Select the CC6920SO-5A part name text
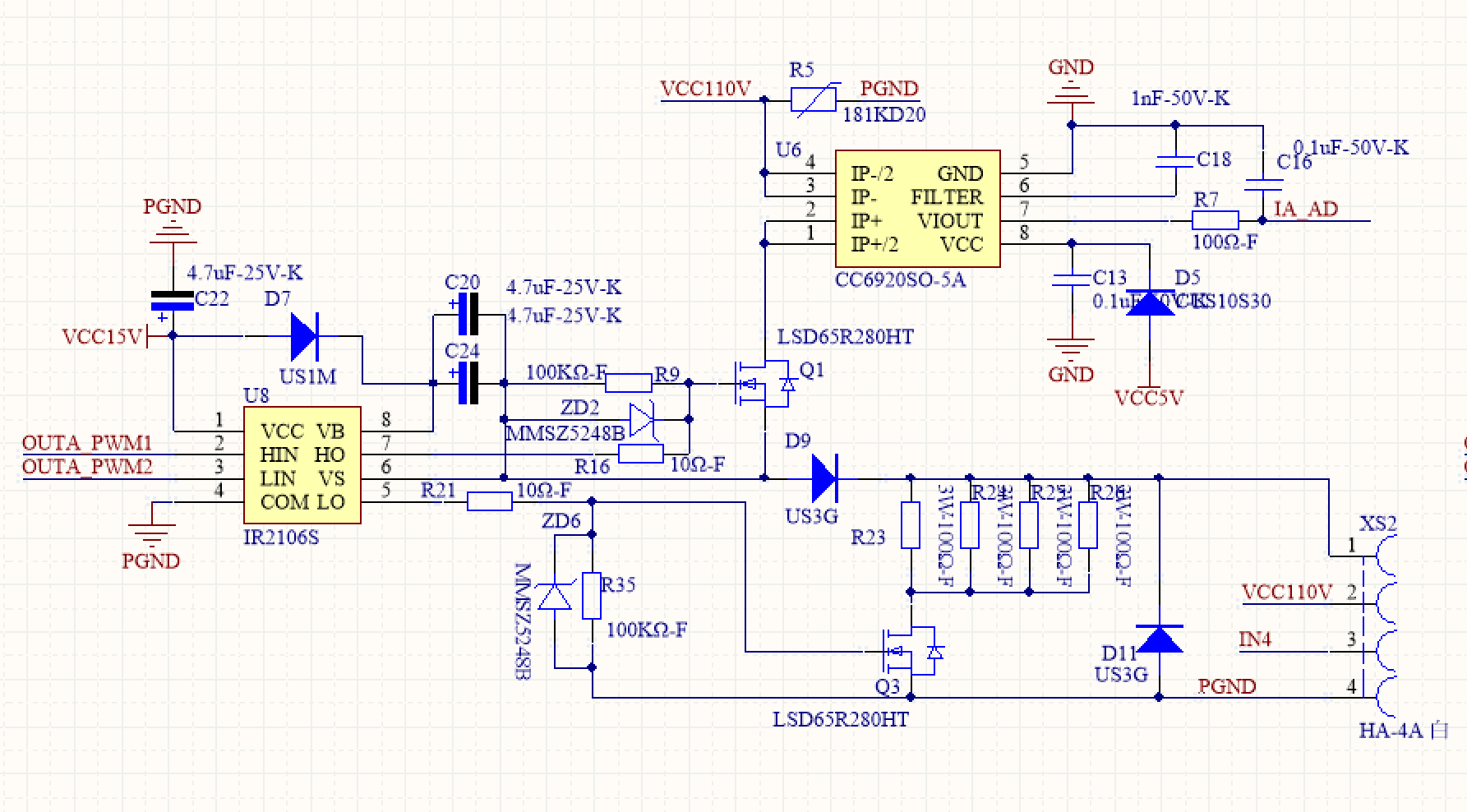The height and width of the screenshot is (812, 1467). tap(901, 279)
